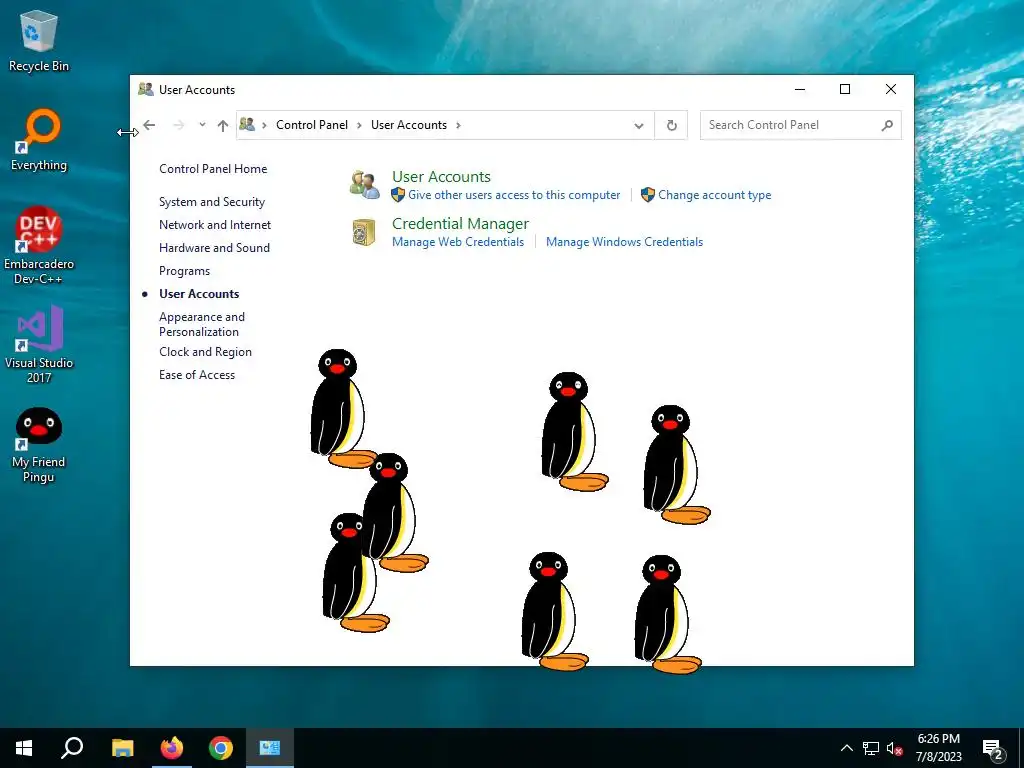The width and height of the screenshot is (1024, 768).
Task: Click the User Accounts category icon
Action: click(364, 185)
